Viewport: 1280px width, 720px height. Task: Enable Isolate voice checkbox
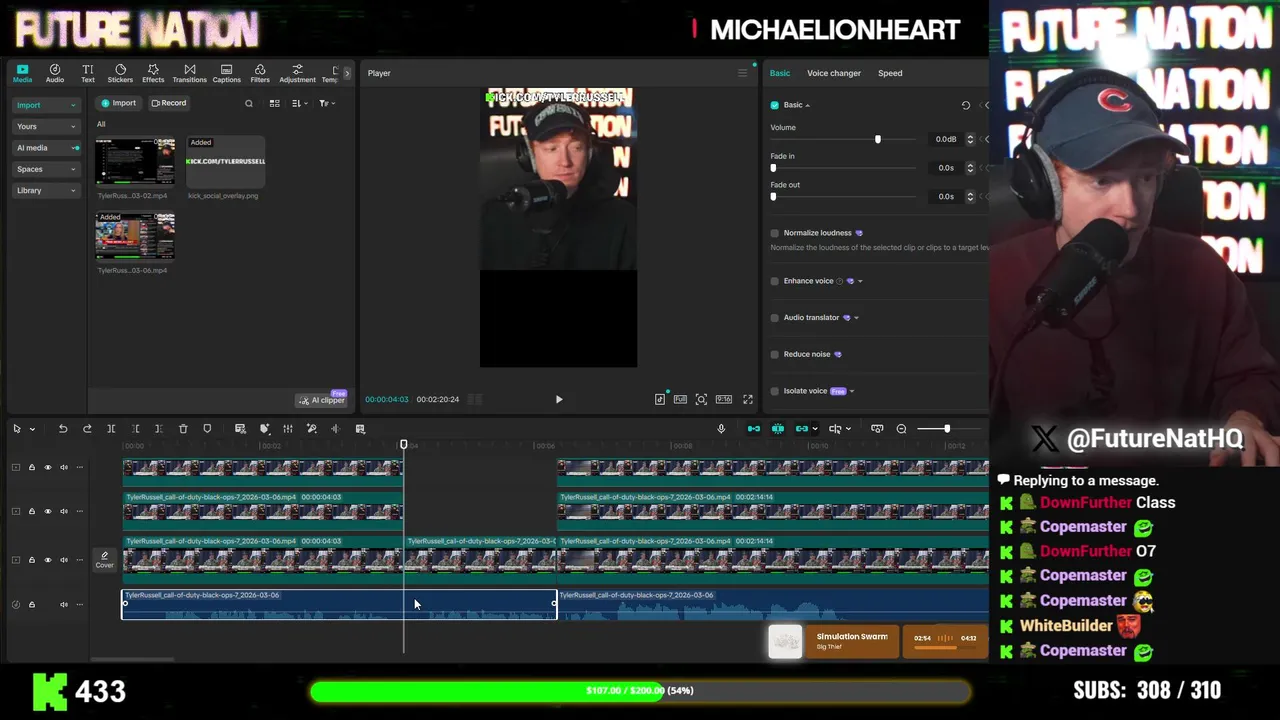point(775,391)
